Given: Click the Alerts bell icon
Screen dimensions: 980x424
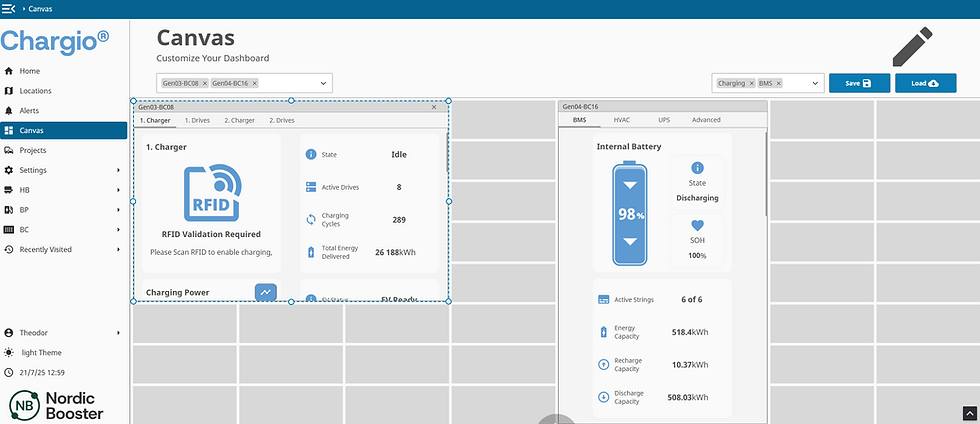Looking at the screenshot, I should coord(9,111).
